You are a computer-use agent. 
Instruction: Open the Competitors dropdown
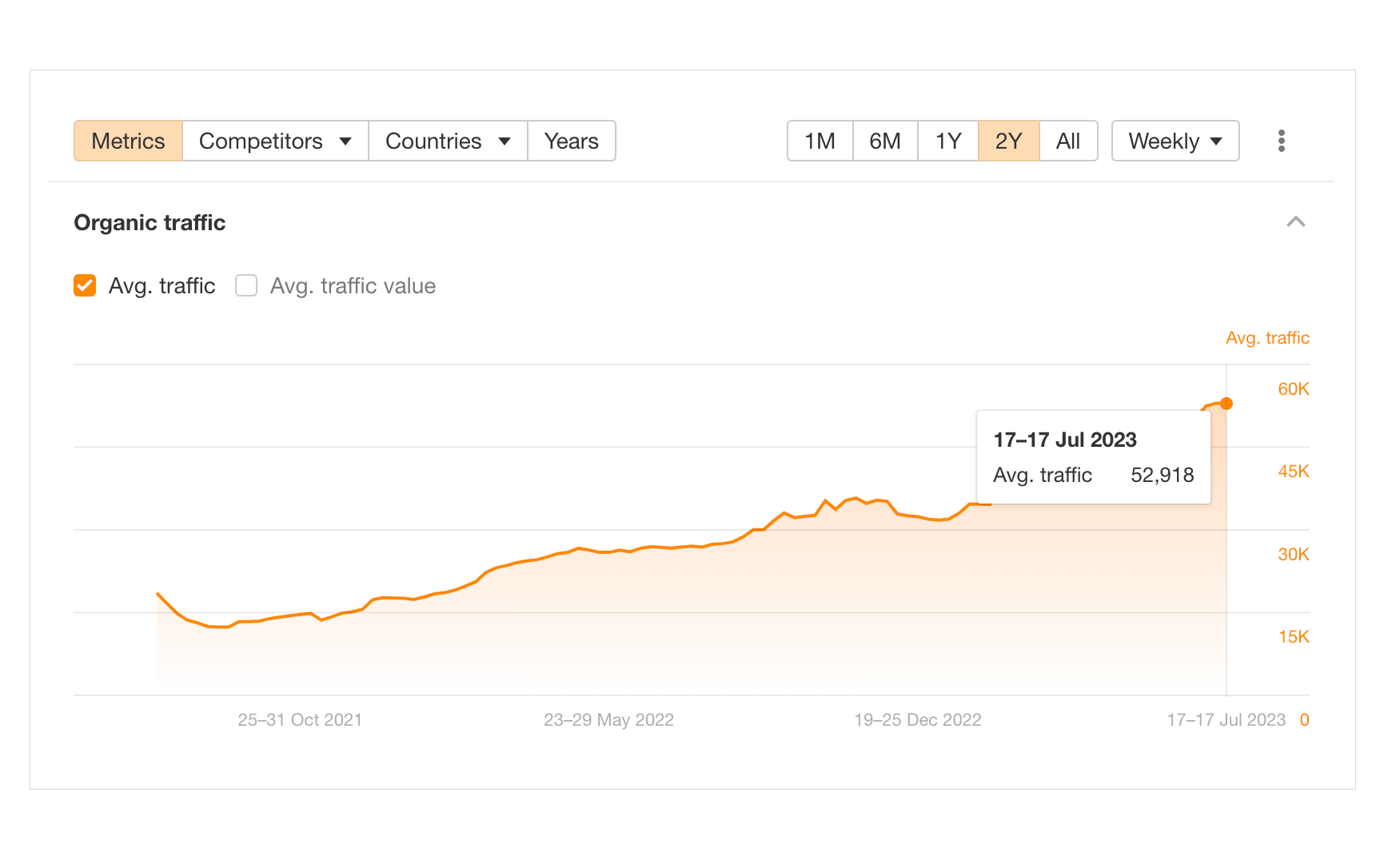click(275, 141)
